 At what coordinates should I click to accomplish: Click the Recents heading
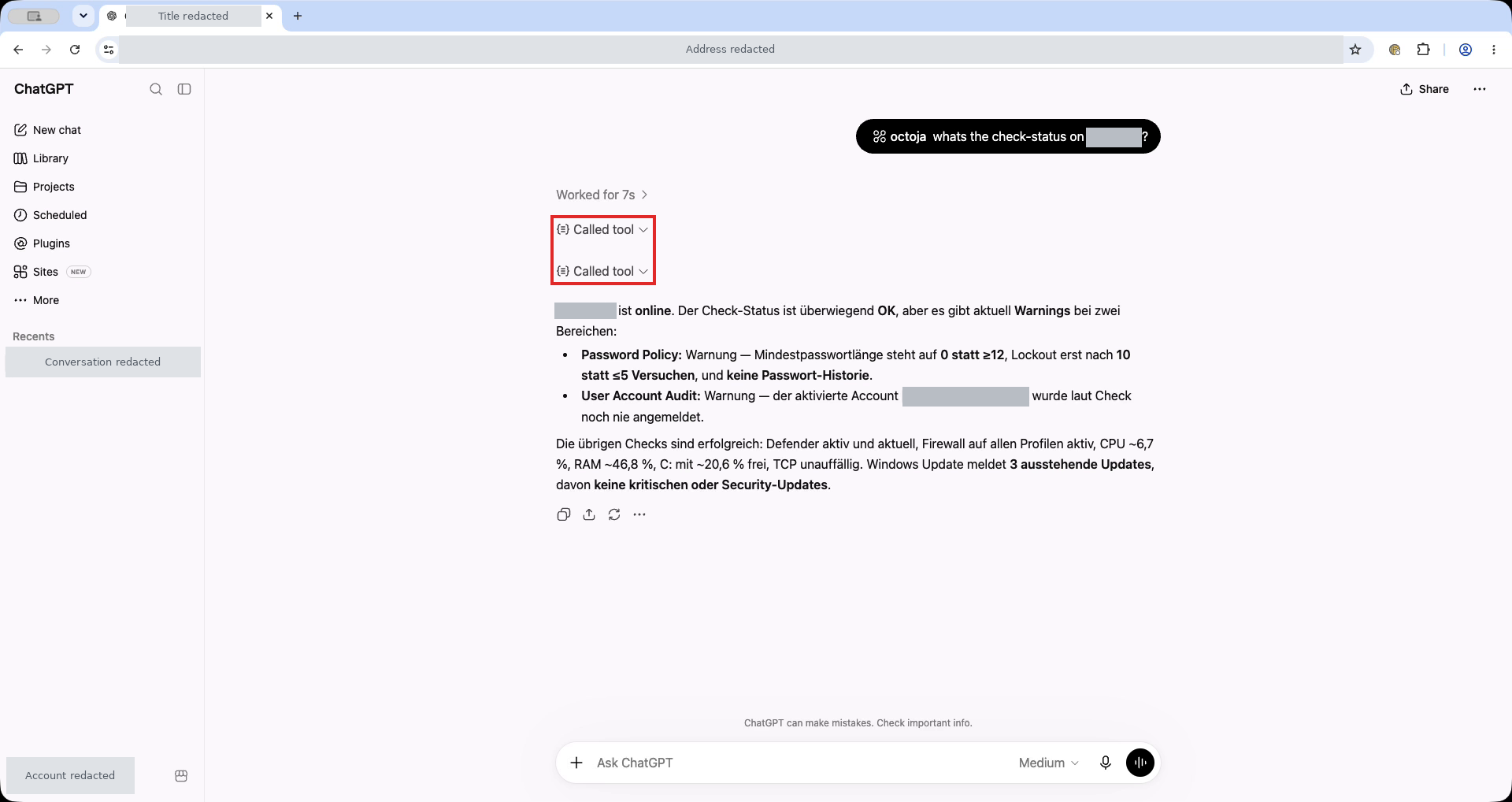click(34, 336)
